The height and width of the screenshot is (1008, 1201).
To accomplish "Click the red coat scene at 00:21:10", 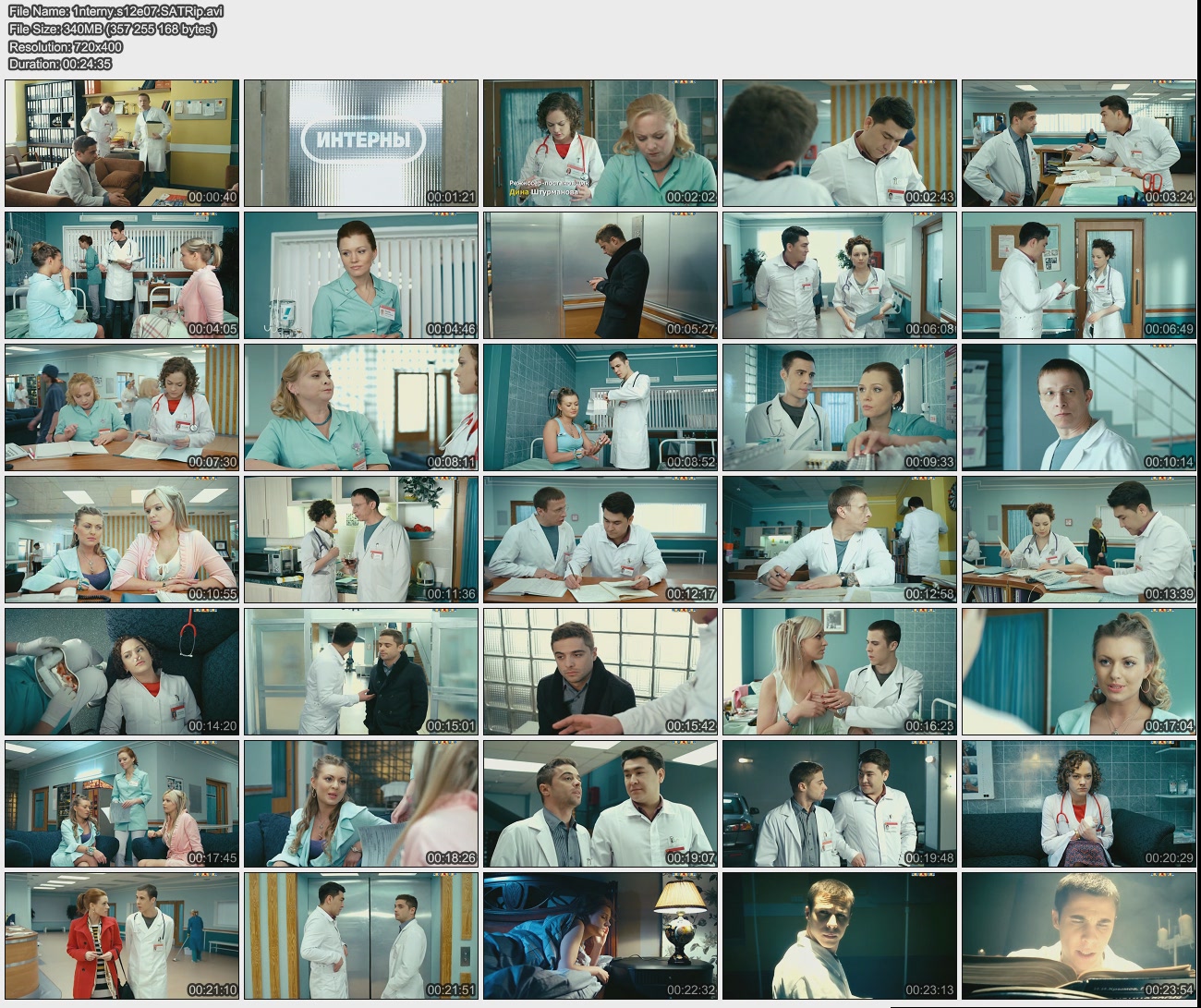I will point(122,936).
